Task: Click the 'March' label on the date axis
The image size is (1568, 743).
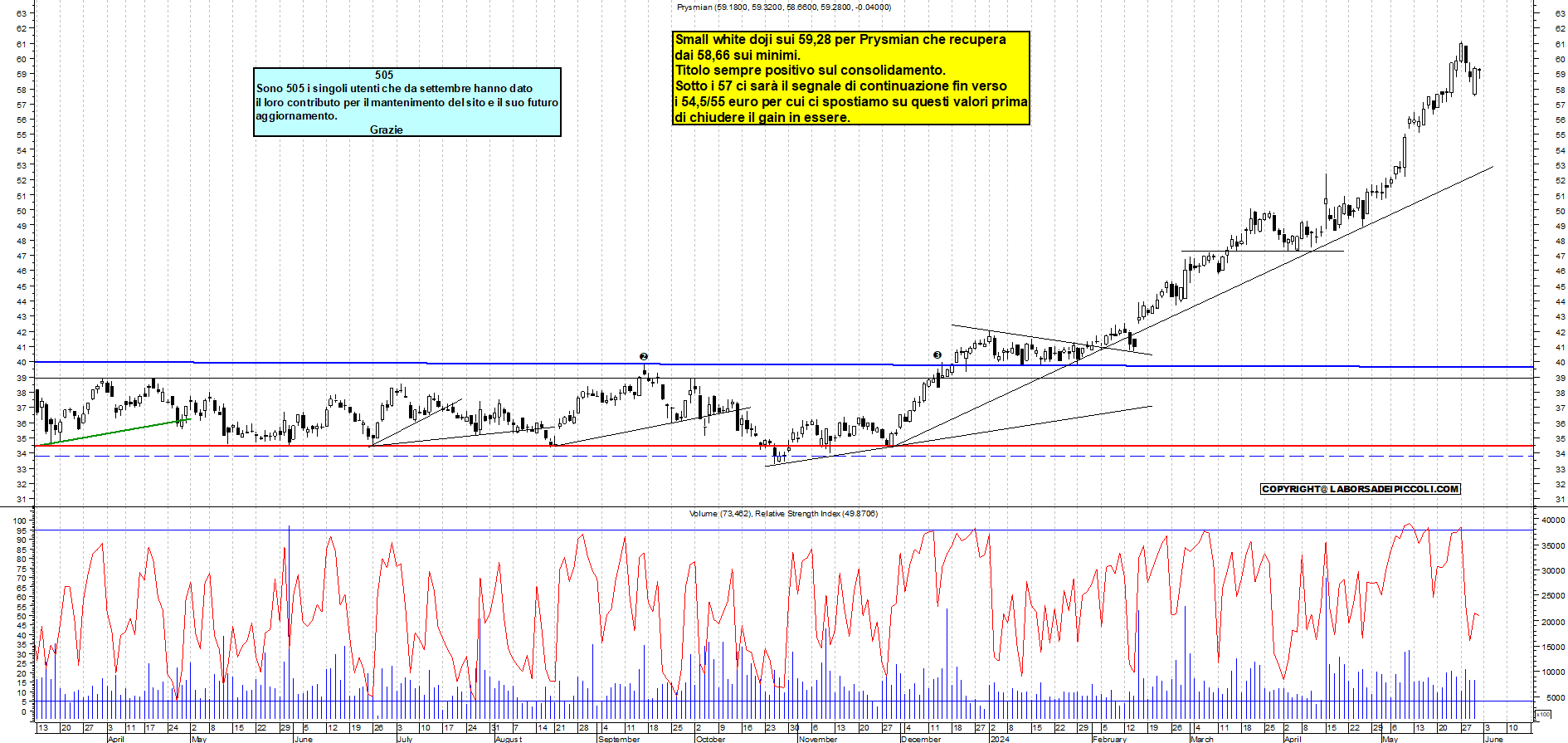Action: click(x=1202, y=739)
